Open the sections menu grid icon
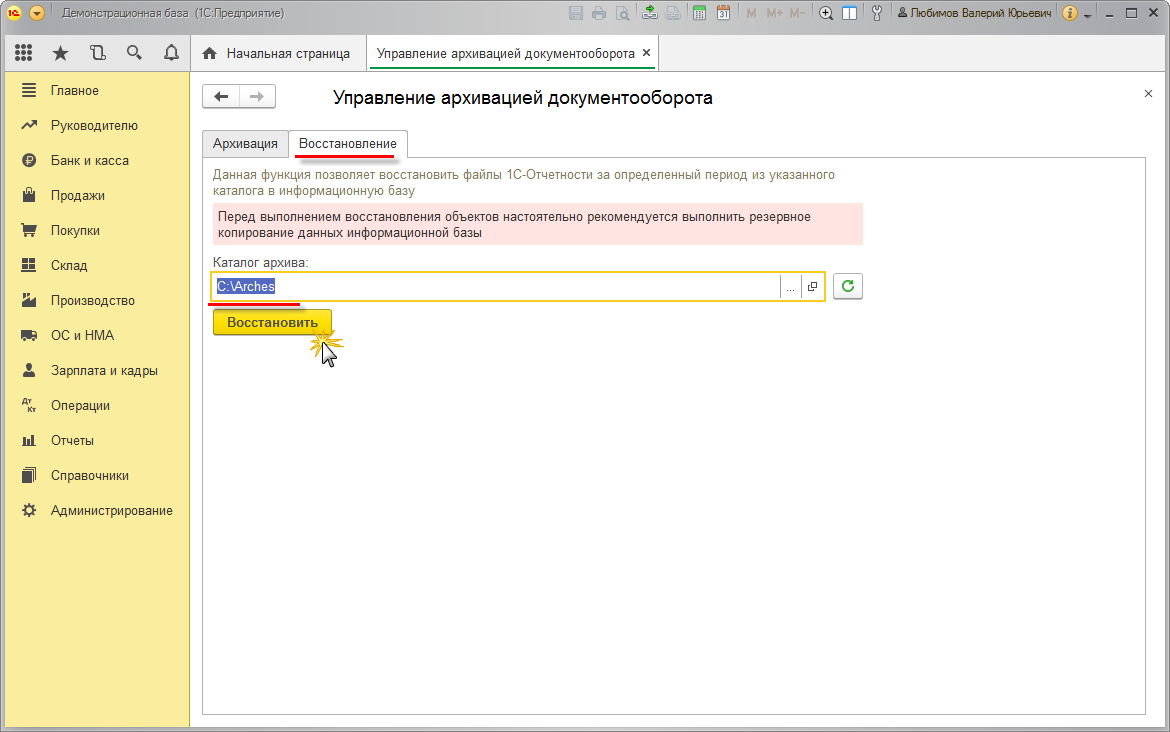Viewport: 1170px width, 732px height. pos(24,53)
